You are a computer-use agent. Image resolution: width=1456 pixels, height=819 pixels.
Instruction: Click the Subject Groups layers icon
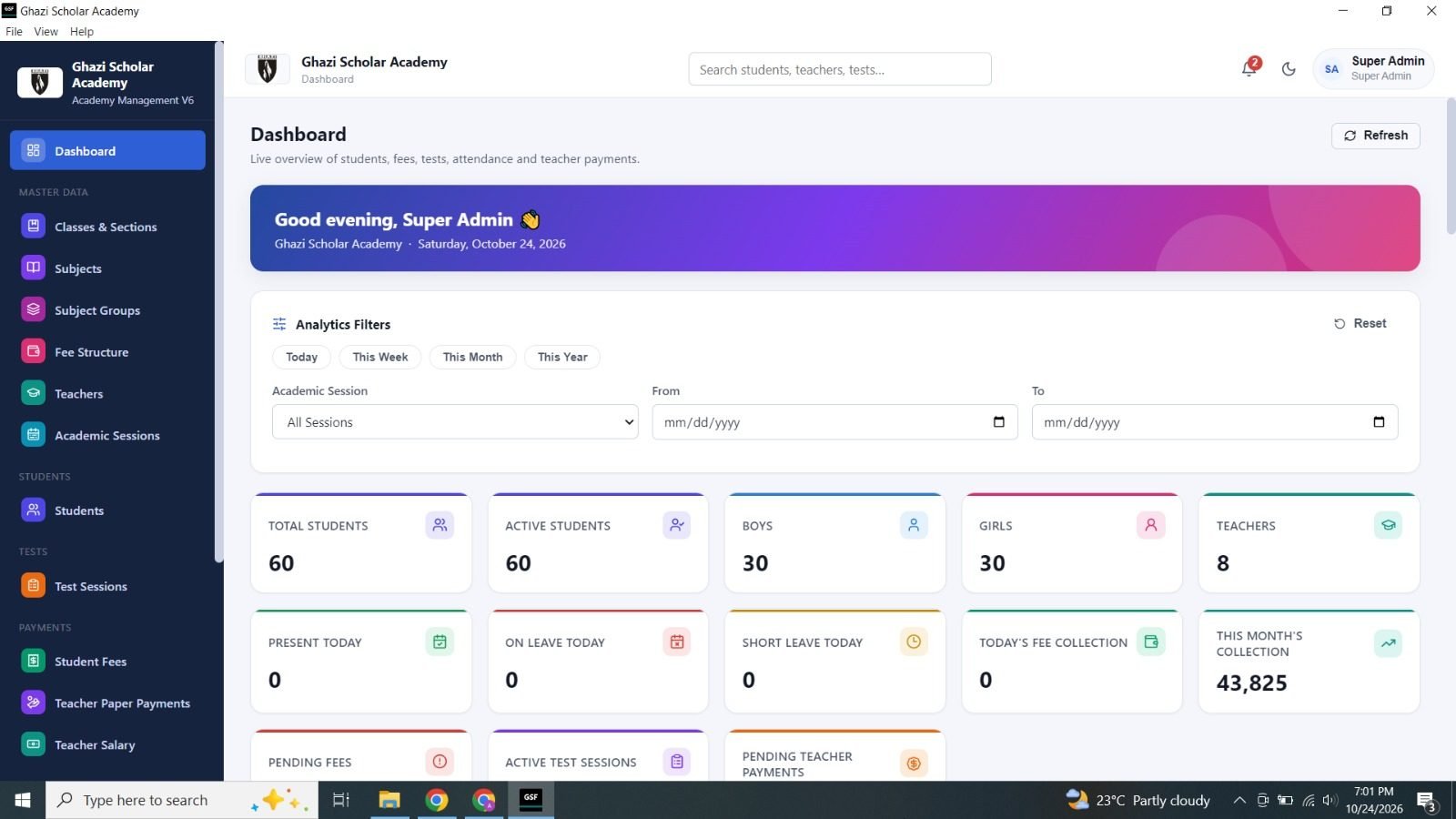click(x=34, y=310)
